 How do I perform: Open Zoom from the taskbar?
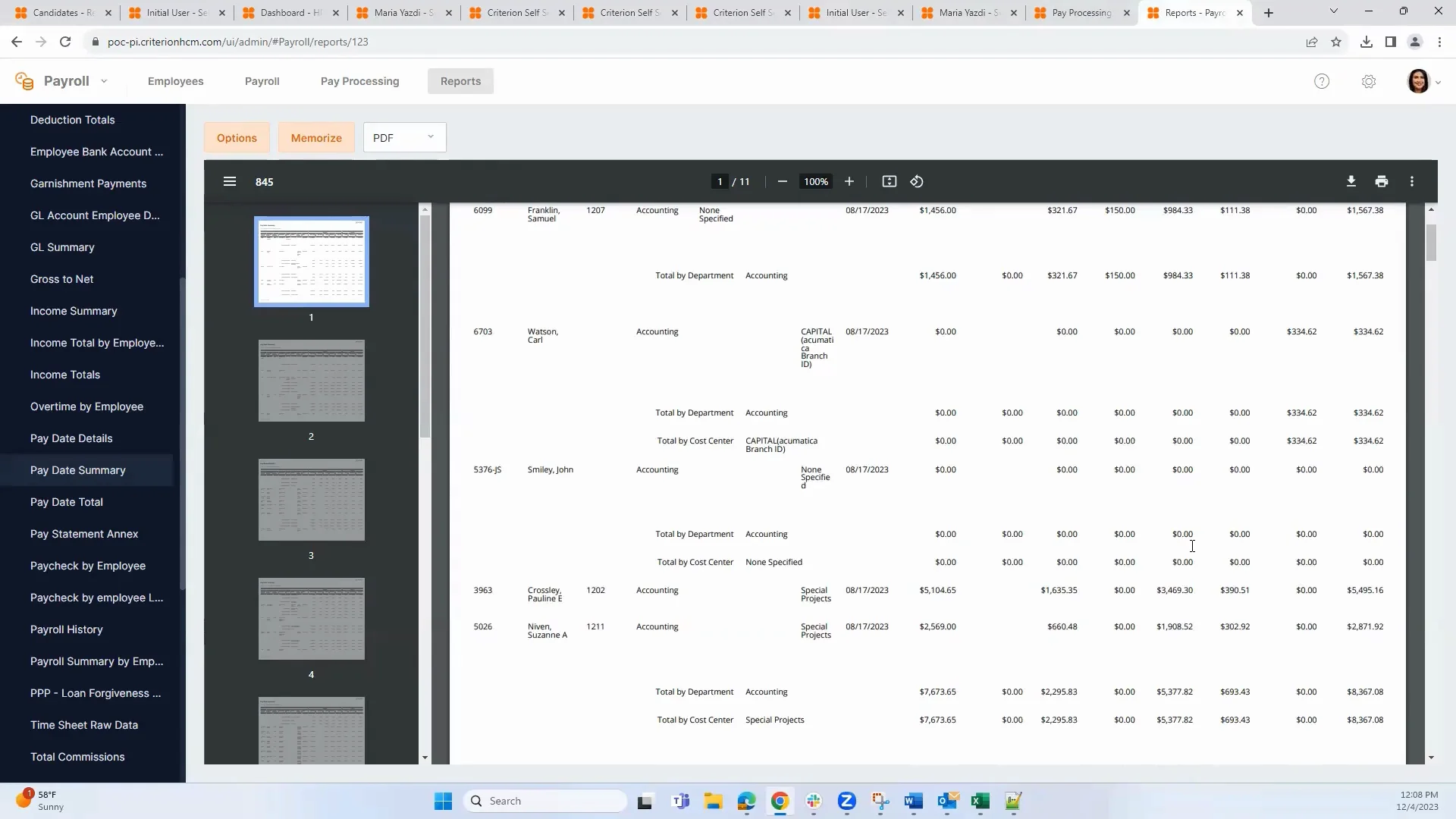click(847, 801)
